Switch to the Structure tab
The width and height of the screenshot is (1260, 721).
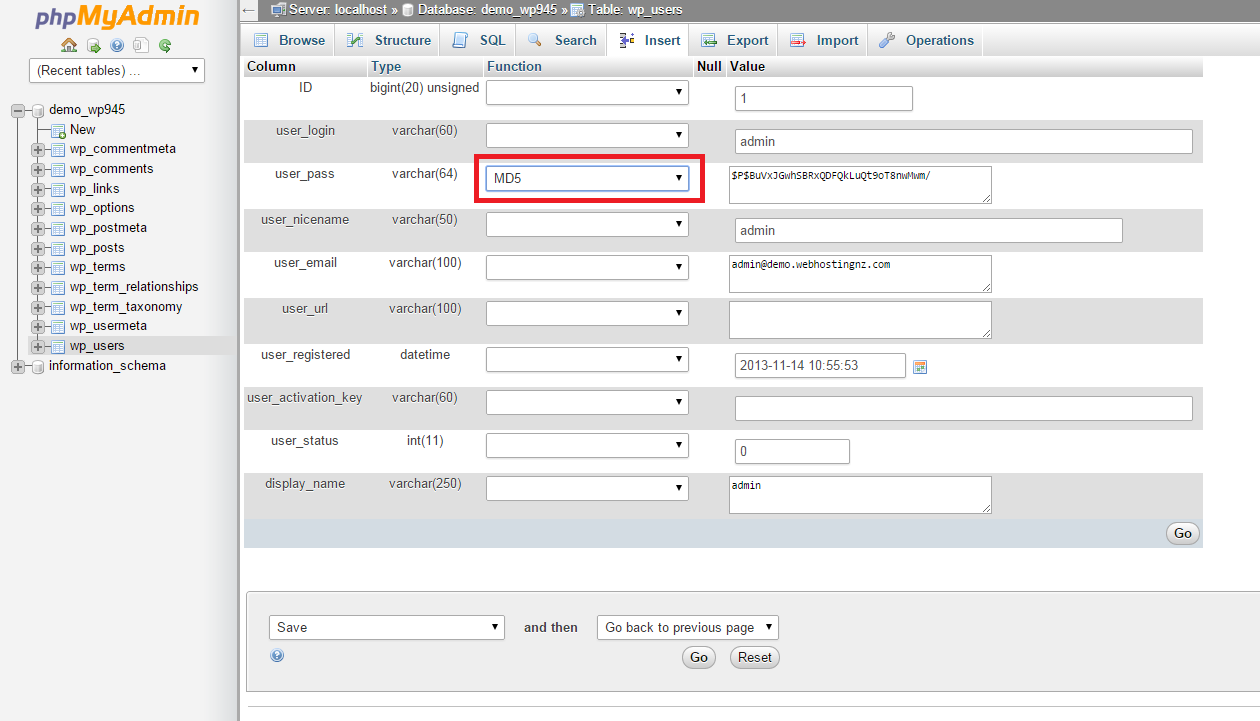pos(390,41)
